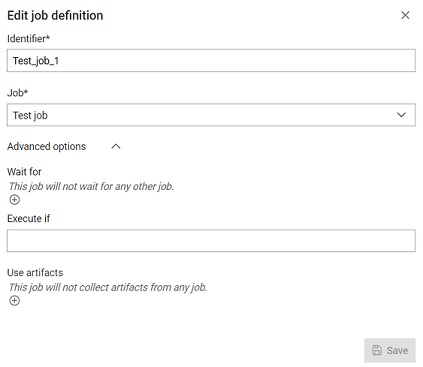Collapse Advanced options using the chevron
Screen dimensions: 423x367
pyautogui.click(x=116, y=146)
